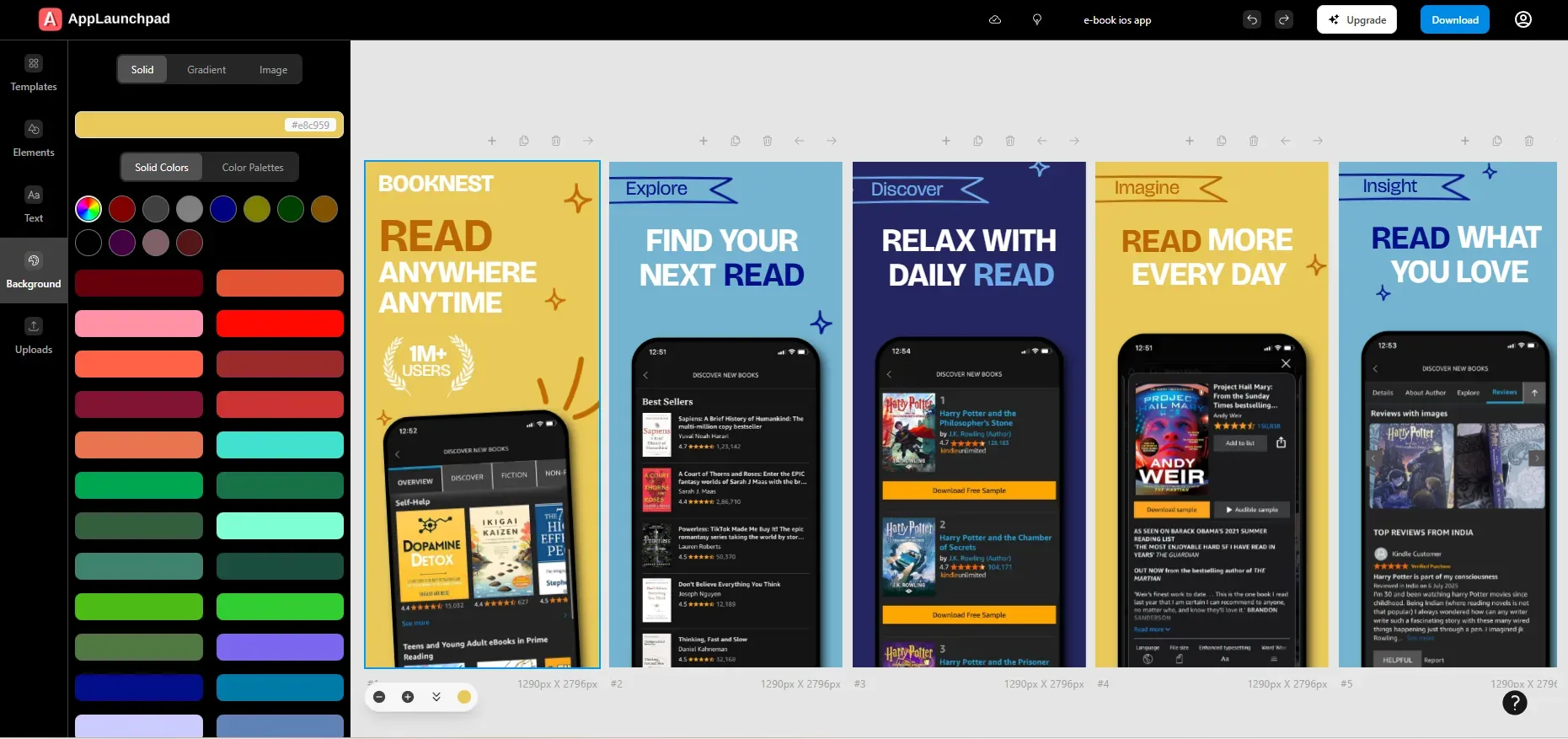This screenshot has width=1568, height=739.
Task: Choose the violet purple rectangular swatch
Action: (x=280, y=647)
